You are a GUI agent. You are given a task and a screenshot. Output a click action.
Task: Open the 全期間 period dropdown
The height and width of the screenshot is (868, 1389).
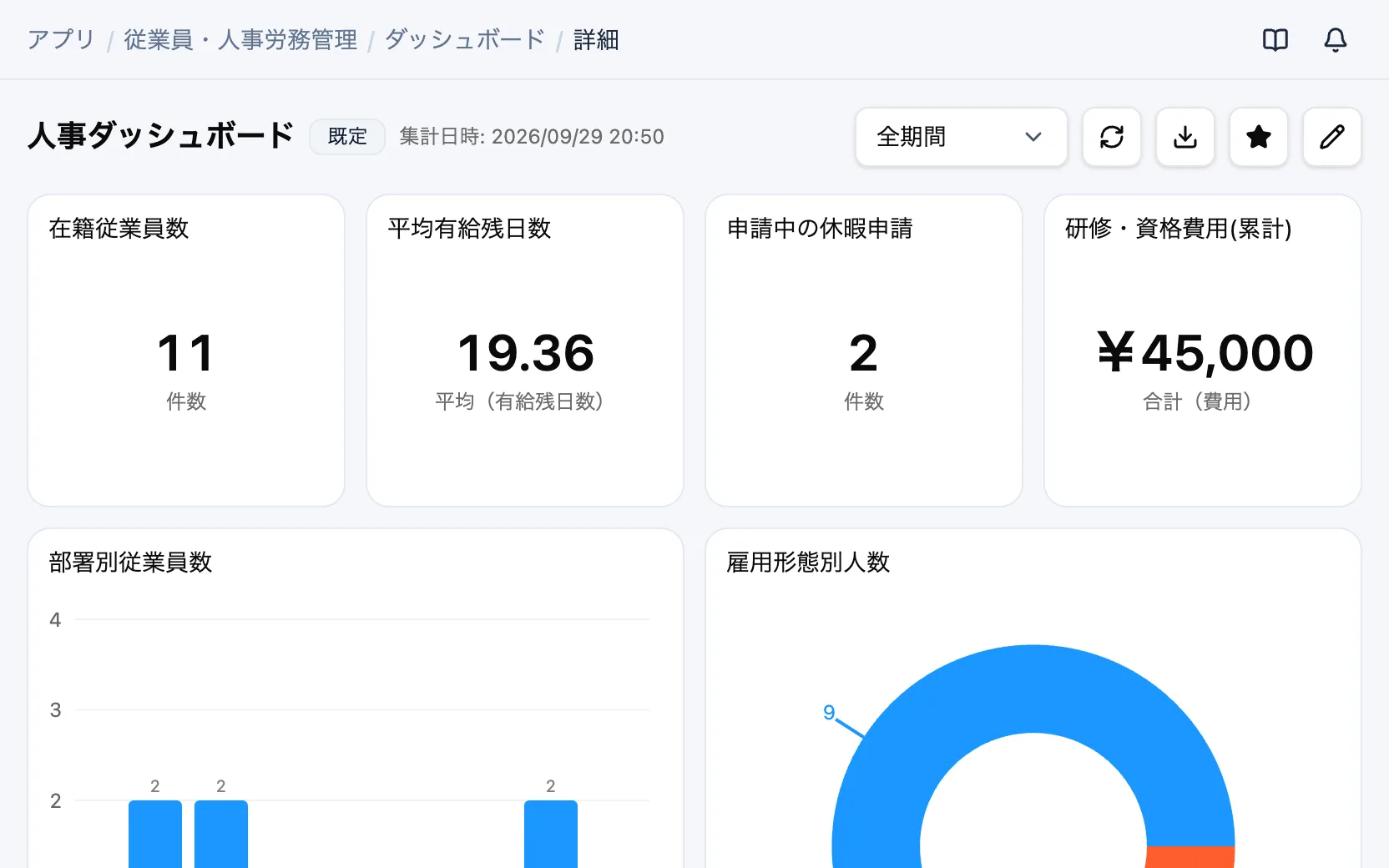pos(962,137)
